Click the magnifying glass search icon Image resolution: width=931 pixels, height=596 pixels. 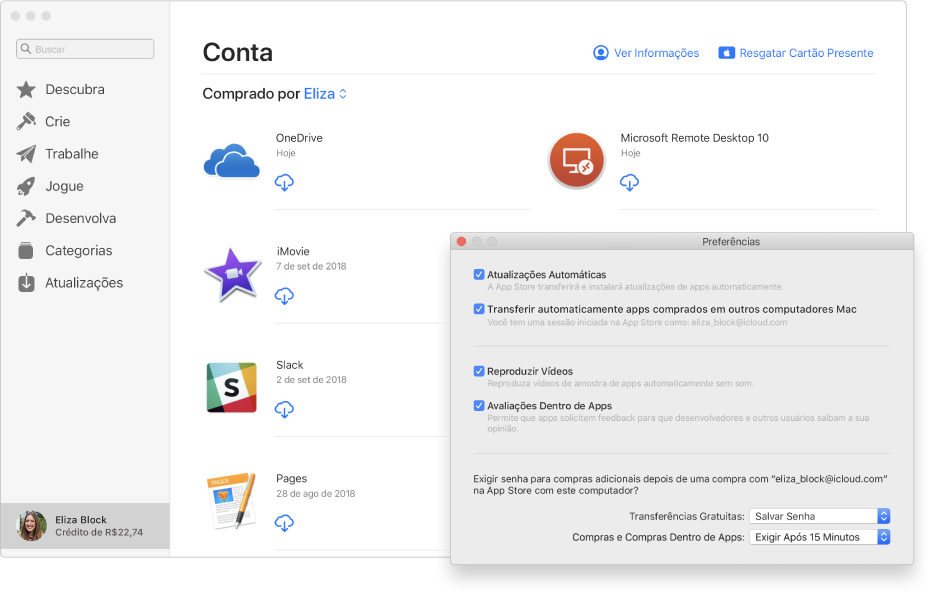[x=26, y=49]
